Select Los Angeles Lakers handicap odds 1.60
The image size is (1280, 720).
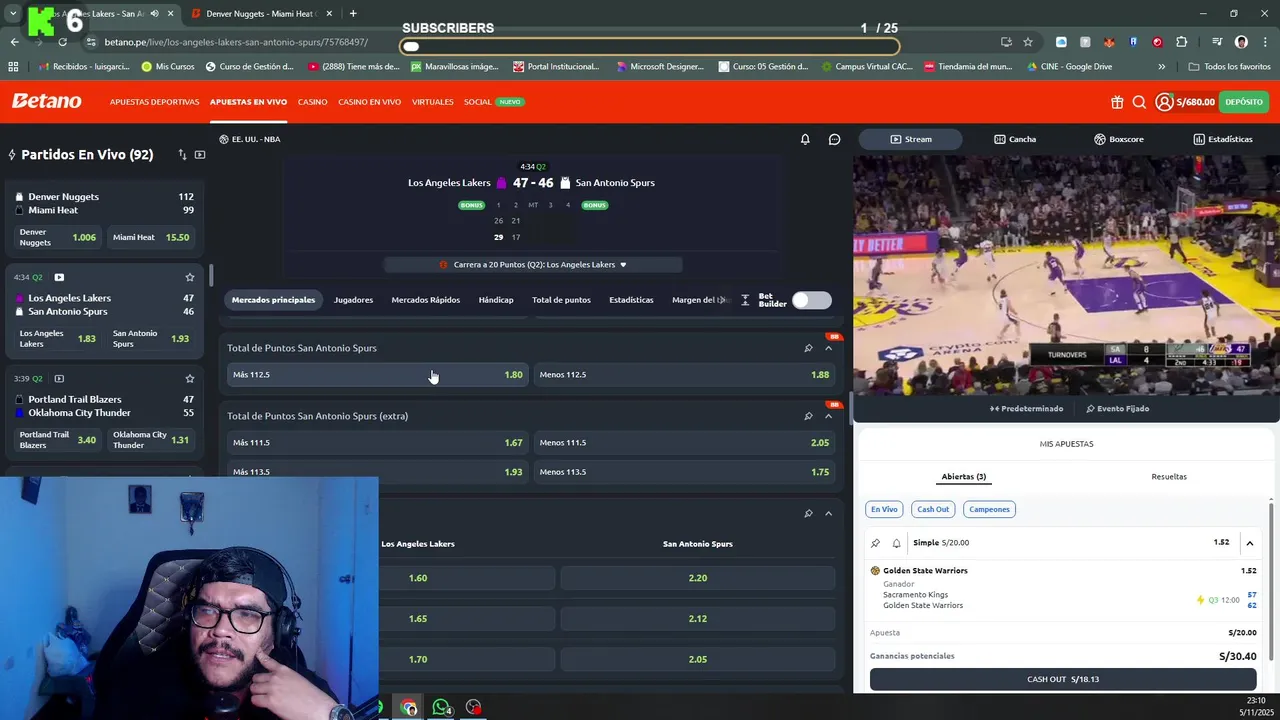(x=418, y=578)
